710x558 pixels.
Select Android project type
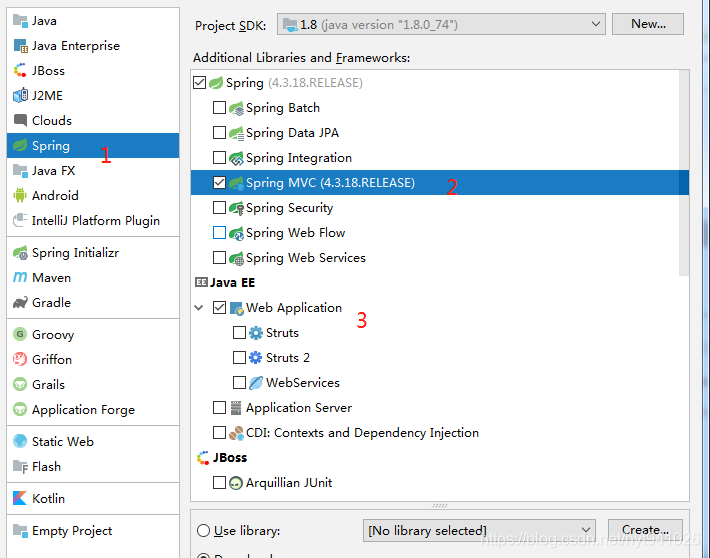coord(93,196)
